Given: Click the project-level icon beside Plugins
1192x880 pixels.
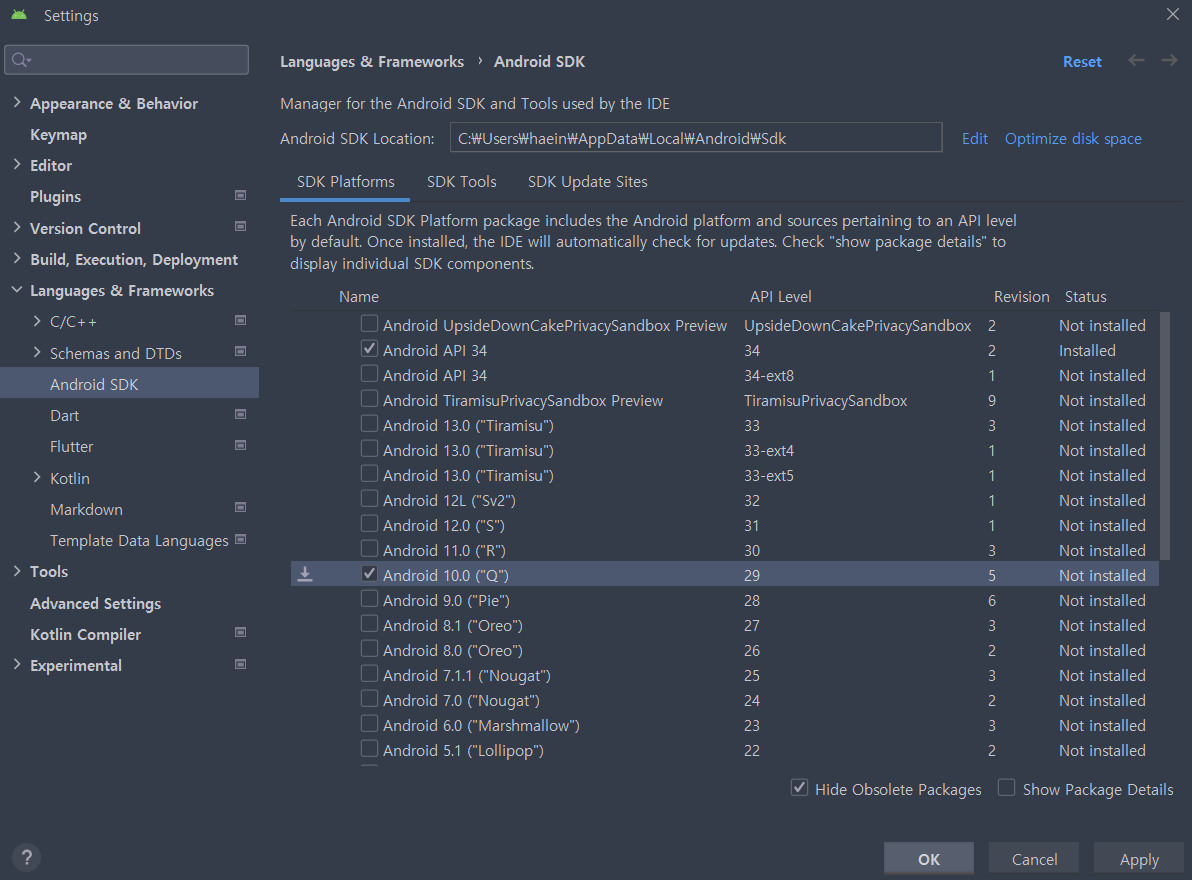Looking at the screenshot, I should click(x=240, y=195).
